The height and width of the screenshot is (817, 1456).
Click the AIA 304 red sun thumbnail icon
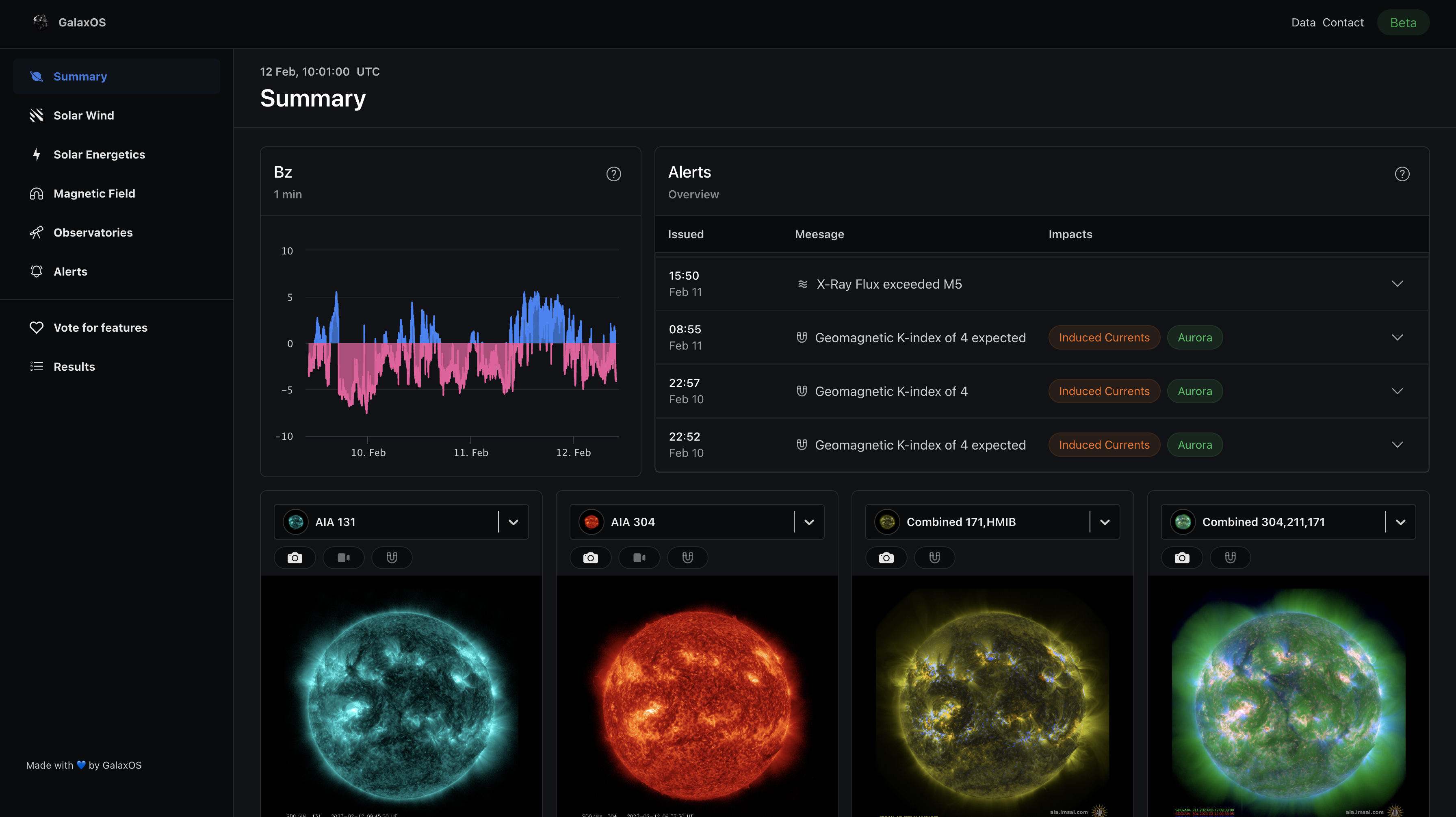coord(591,522)
